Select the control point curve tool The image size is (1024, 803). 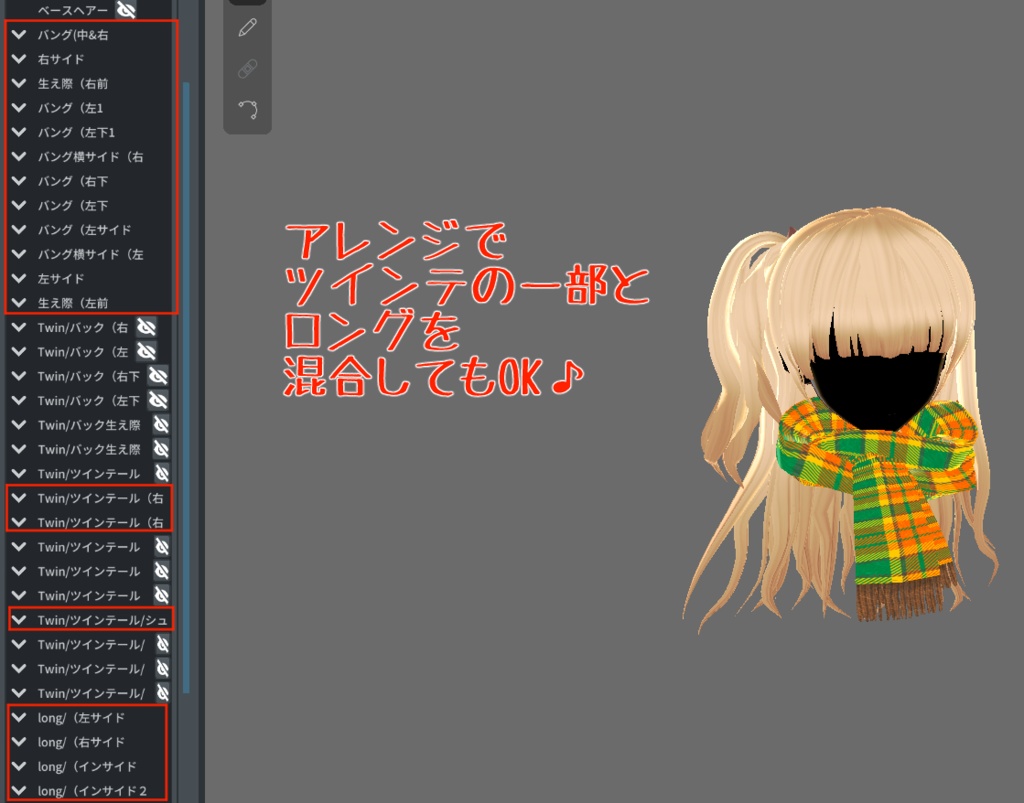(248, 109)
